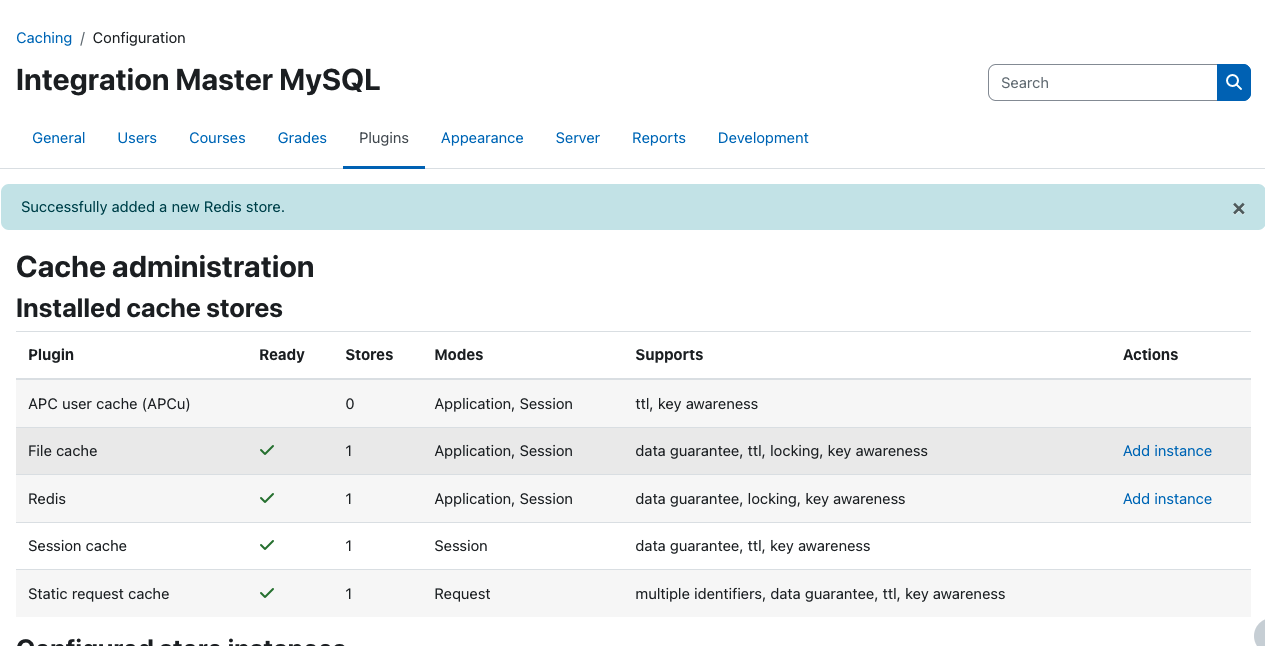Click the Plugin column header
Viewport: 1265px width, 646px height.
[51, 355]
